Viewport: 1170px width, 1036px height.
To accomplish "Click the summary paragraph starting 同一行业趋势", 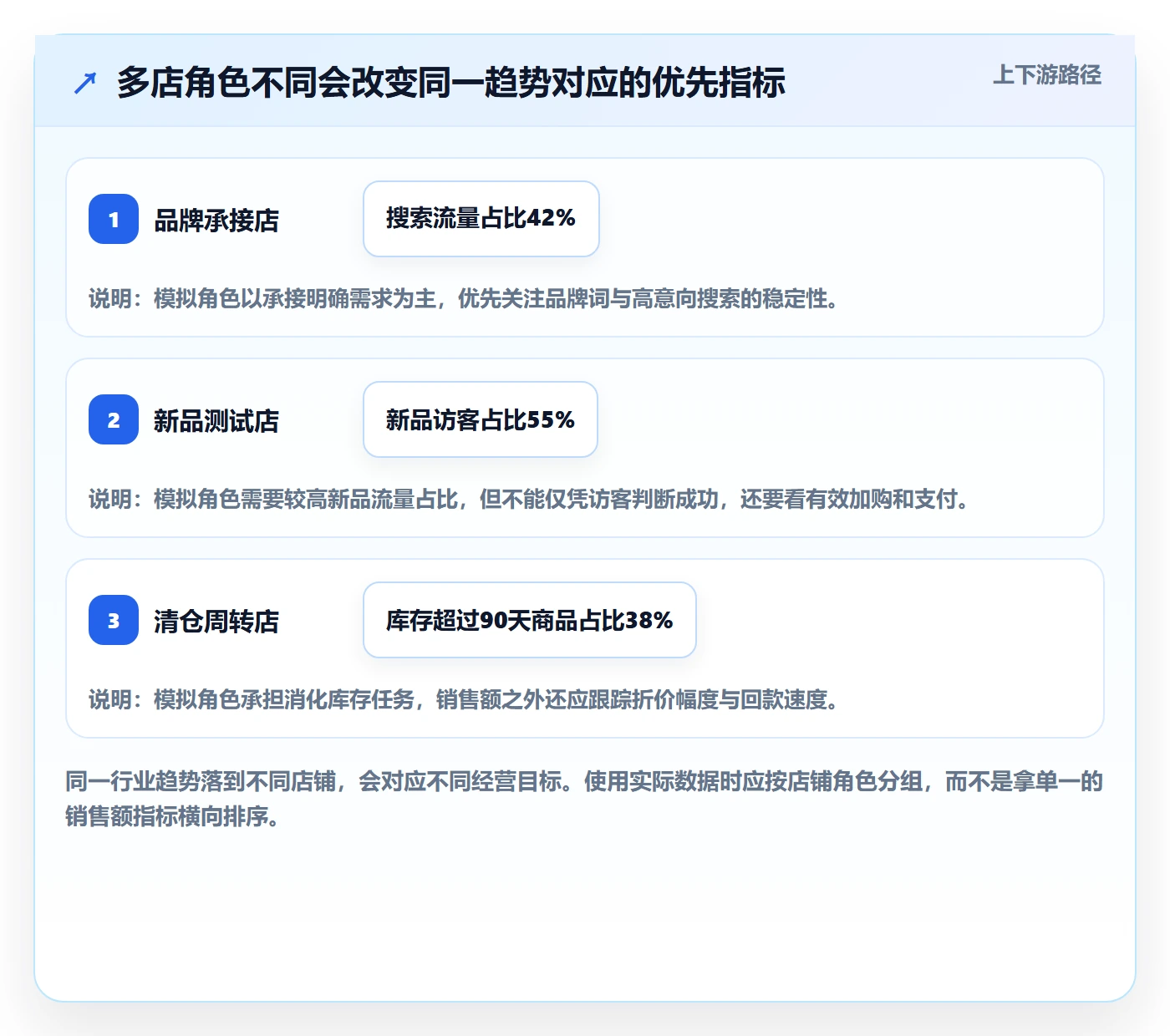I will [x=585, y=799].
